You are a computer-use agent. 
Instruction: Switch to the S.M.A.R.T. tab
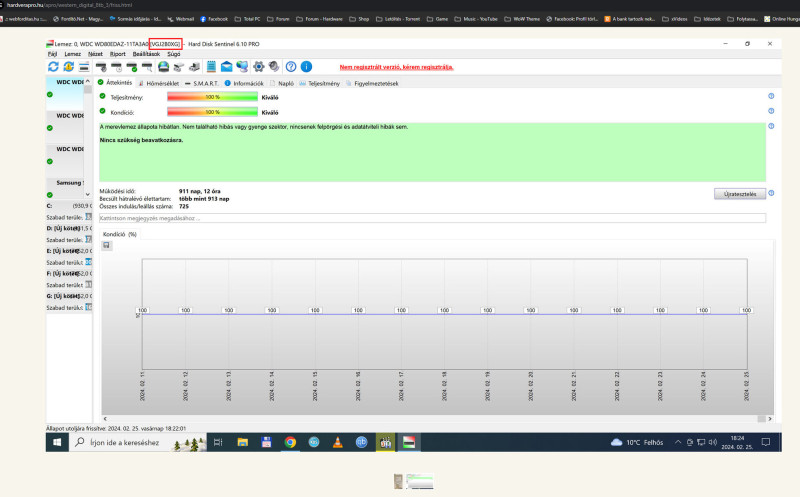coord(202,83)
